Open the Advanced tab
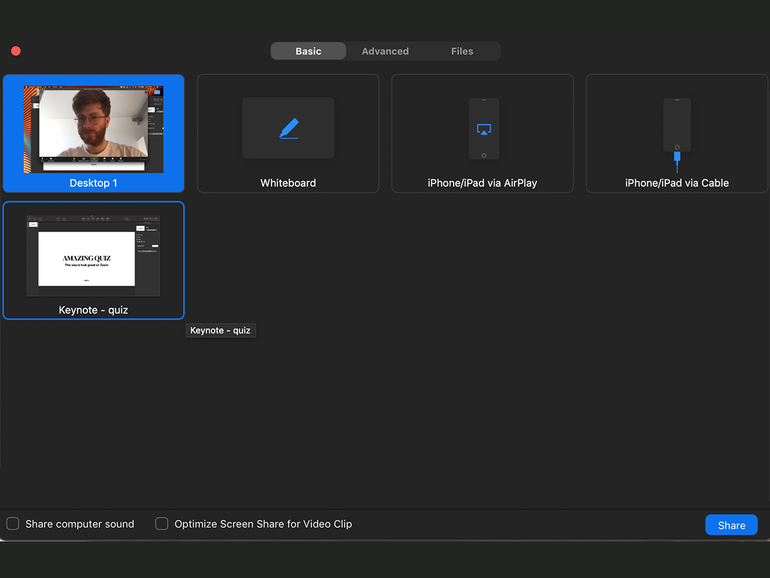The height and width of the screenshot is (578, 770). click(385, 51)
